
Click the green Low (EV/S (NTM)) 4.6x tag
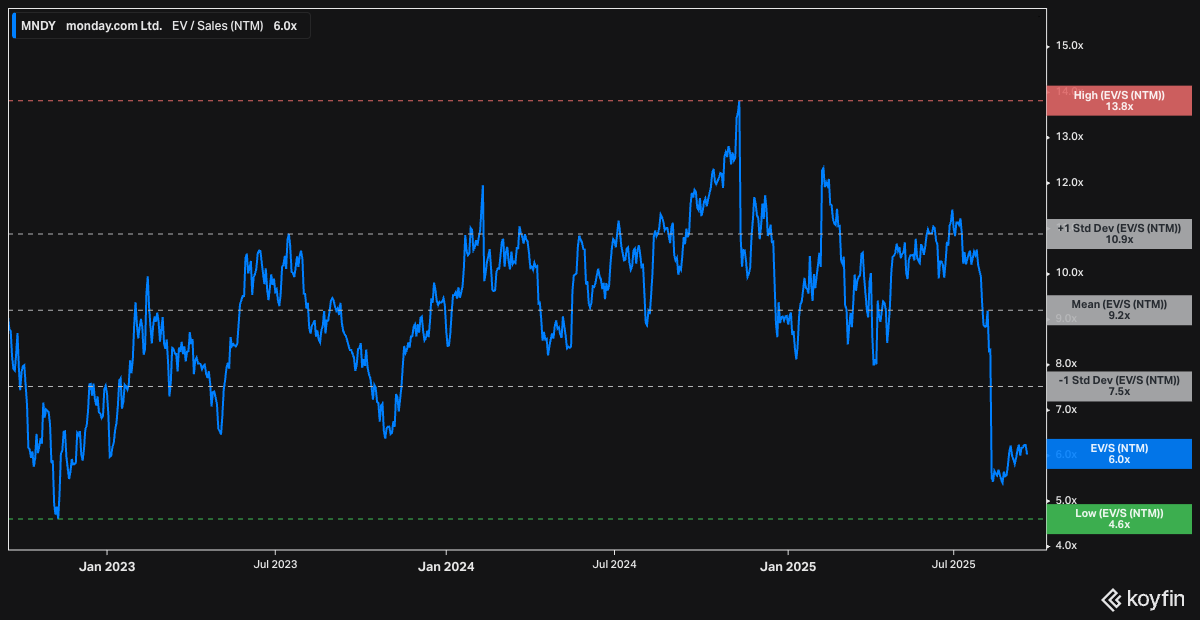[1119, 519]
